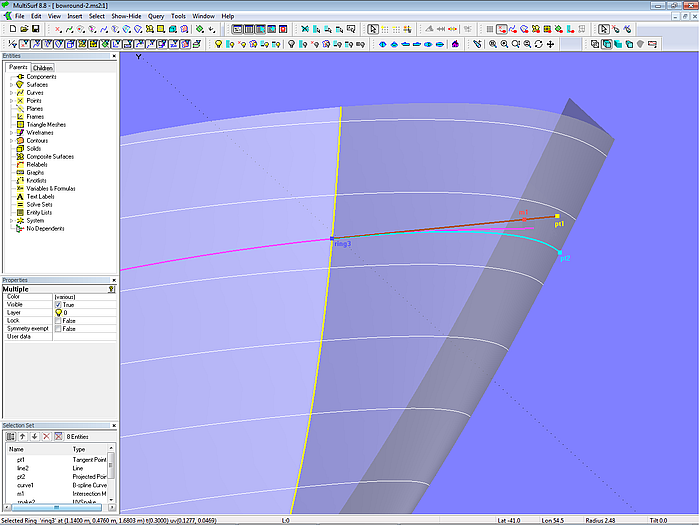Move selection up in Selection Set
The width and height of the screenshot is (700, 525).
click(22, 436)
